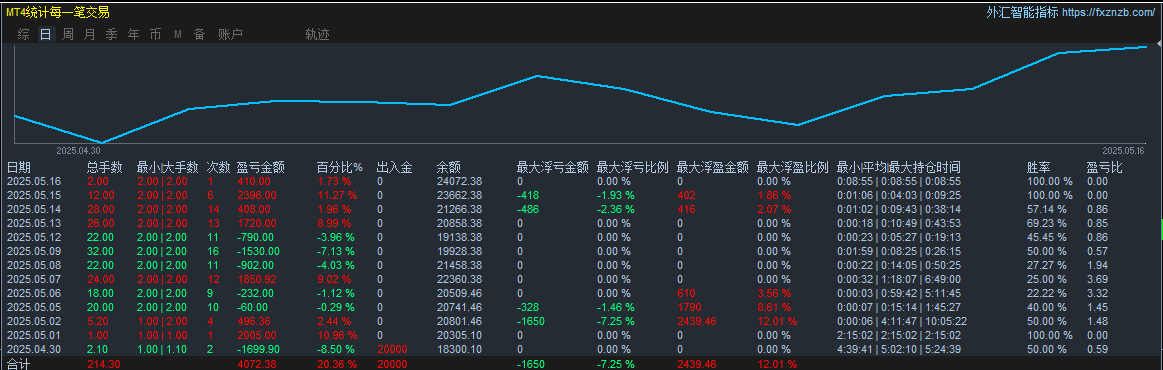This screenshot has width=1163, height=370.
Task: Click the trade count 16
Action: [213, 251]
